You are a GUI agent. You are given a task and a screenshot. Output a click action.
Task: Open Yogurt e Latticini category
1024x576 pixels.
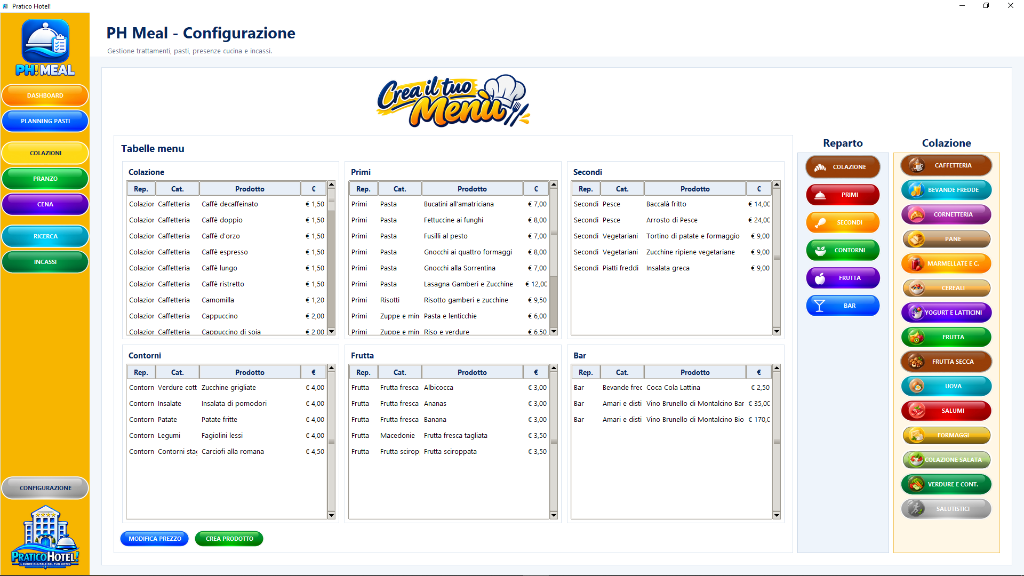click(x=946, y=312)
